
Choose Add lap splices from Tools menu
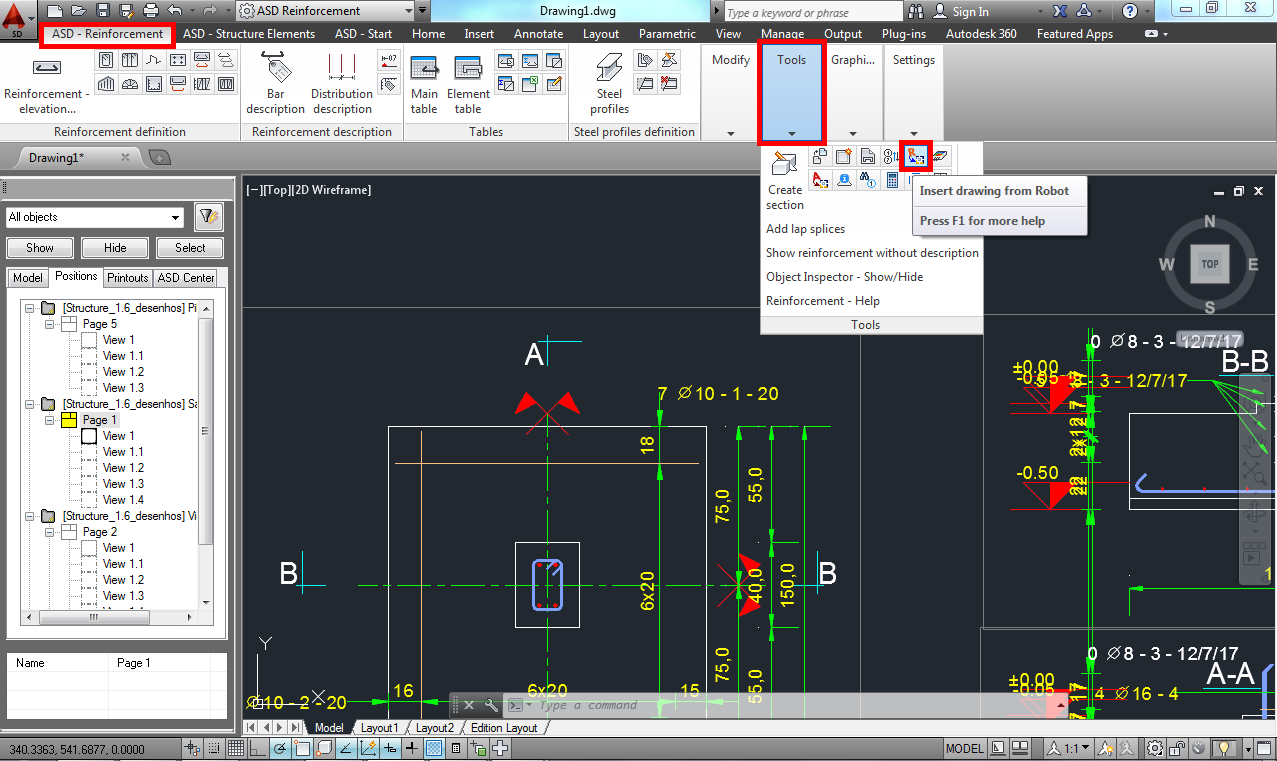(805, 229)
